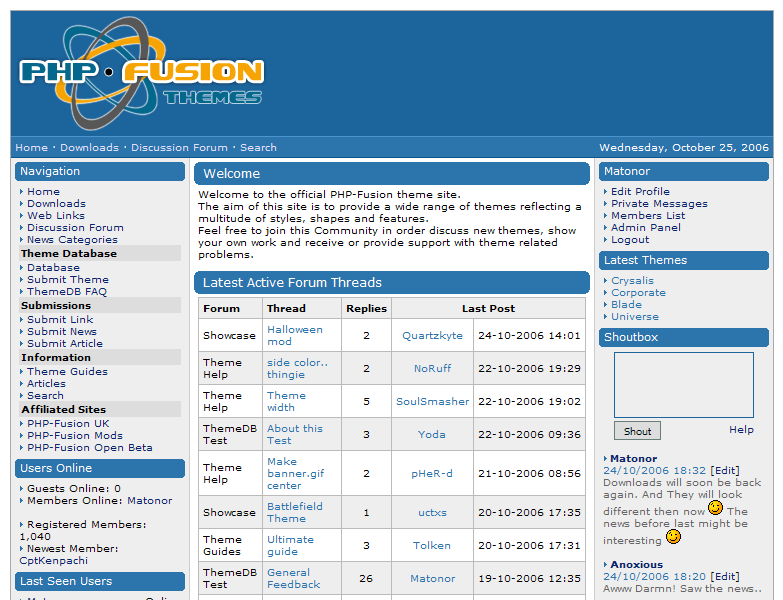This screenshot has height=600, width=783.
Task: Open Articles under Information
Action: click(46, 383)
